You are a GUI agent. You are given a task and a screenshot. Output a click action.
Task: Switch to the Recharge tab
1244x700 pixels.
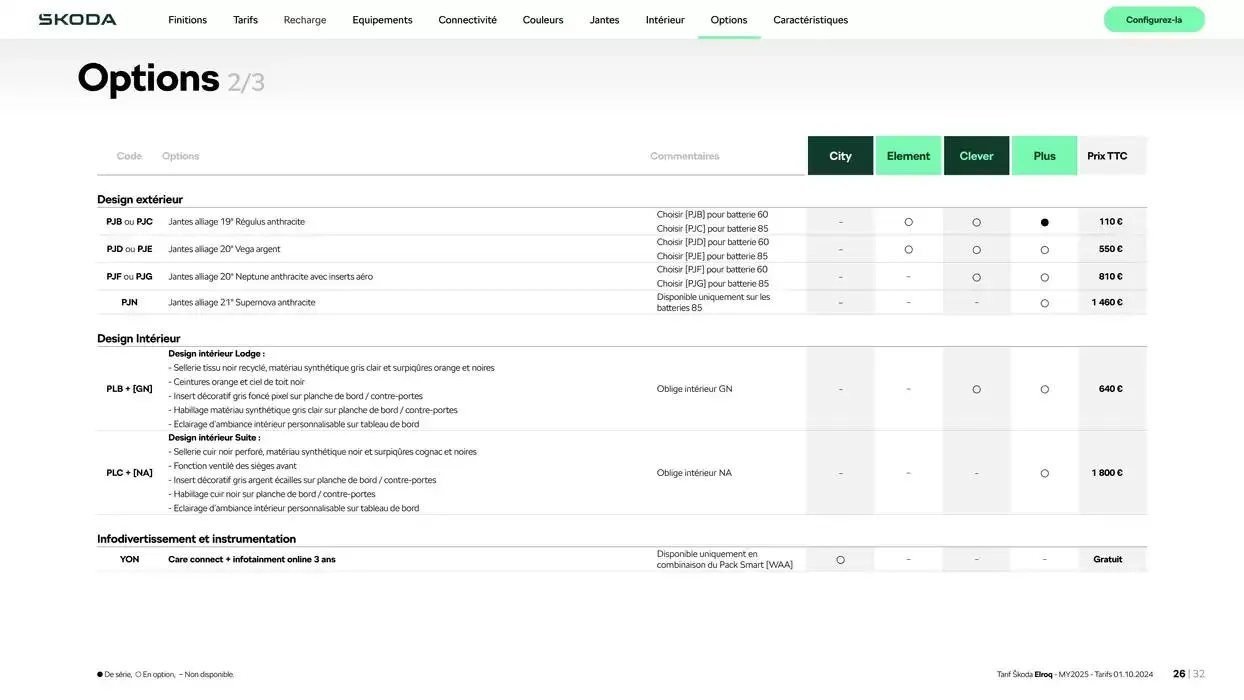pyautogui.click(x=305, y=20)
